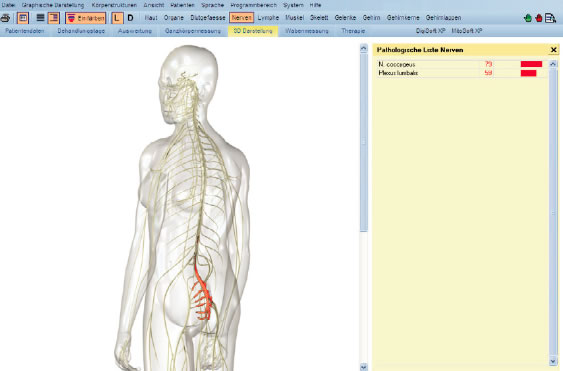Click the red bar next to N. coccygeus
Viewport: 563px width, 371px height.
point(531,64)
